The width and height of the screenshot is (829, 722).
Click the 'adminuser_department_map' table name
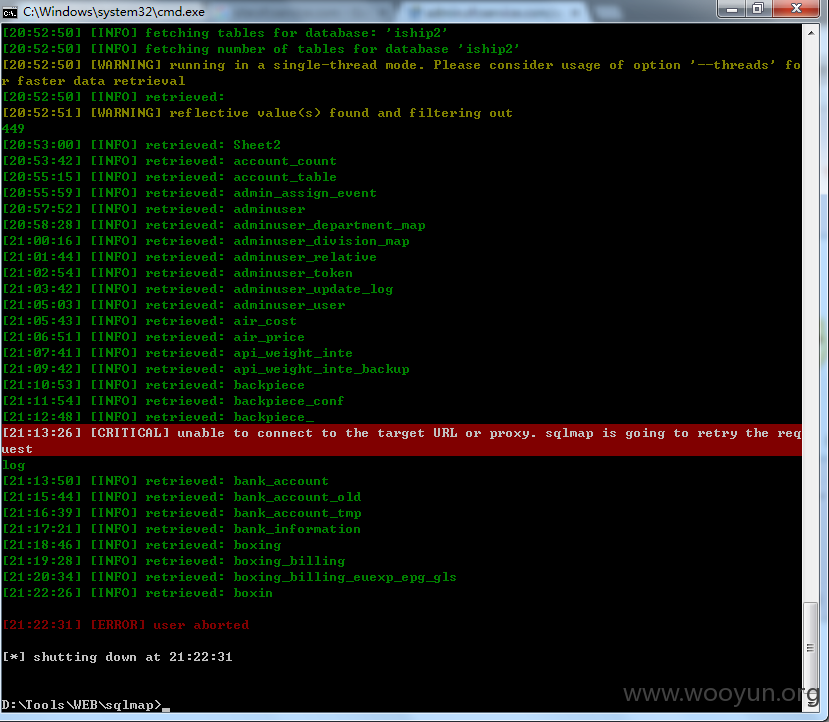[329, 225]
